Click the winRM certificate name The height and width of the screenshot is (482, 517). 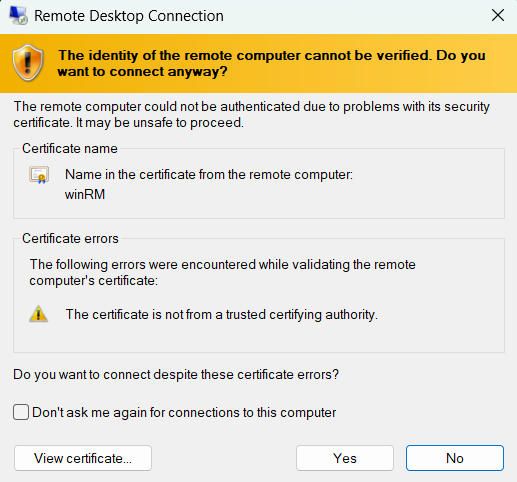coord(85,194)
